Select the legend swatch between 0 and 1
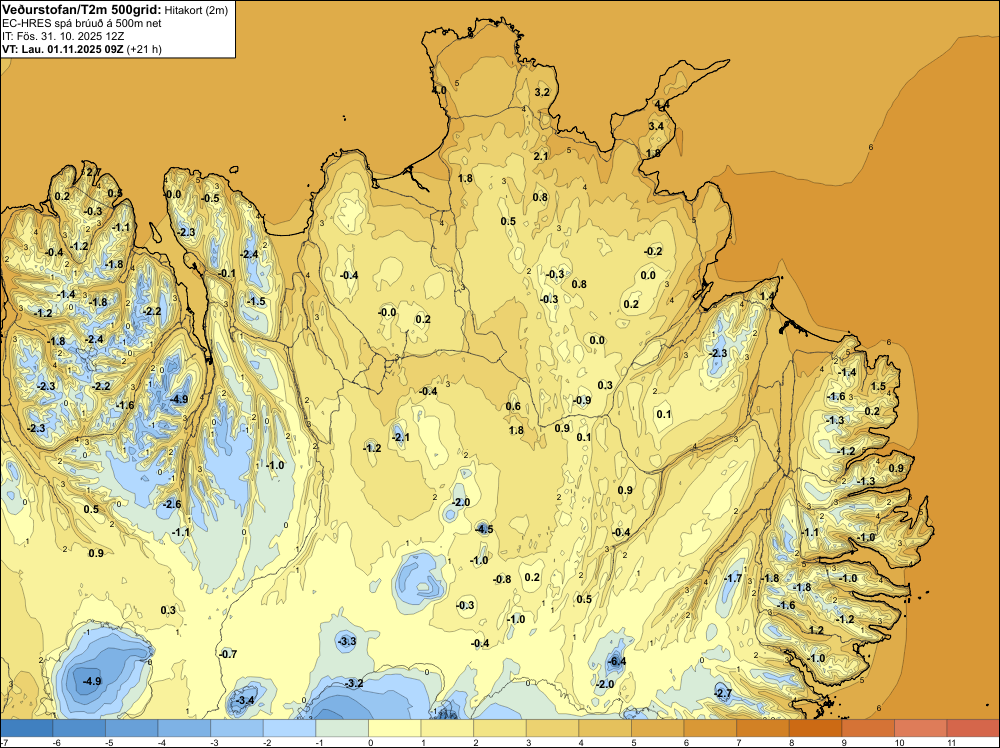 point(395,728)
